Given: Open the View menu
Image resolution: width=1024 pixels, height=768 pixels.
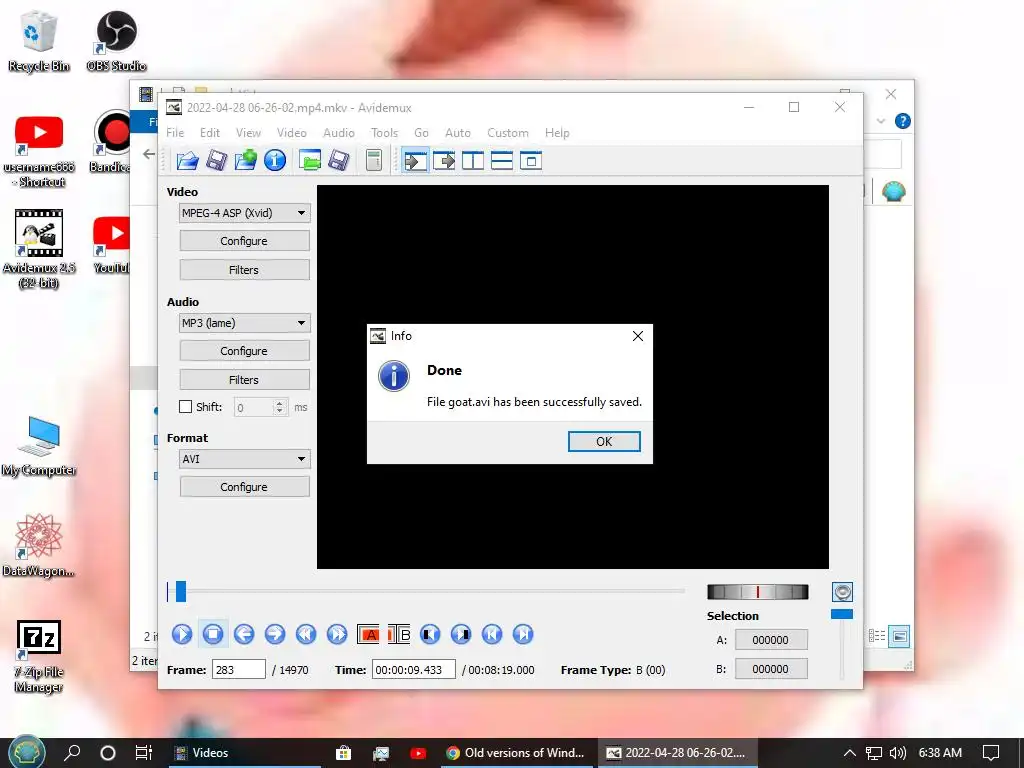Looking at the screenshot, I should pyautogui.click(x=248, y=133).
